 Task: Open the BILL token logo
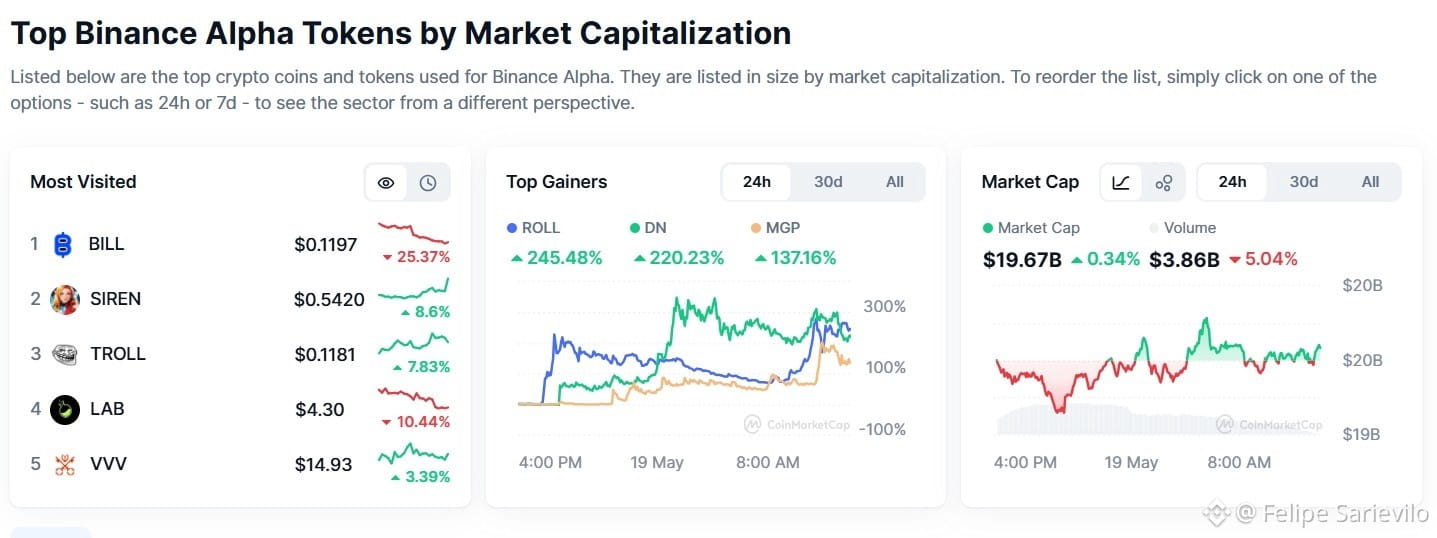coord(64,244)
